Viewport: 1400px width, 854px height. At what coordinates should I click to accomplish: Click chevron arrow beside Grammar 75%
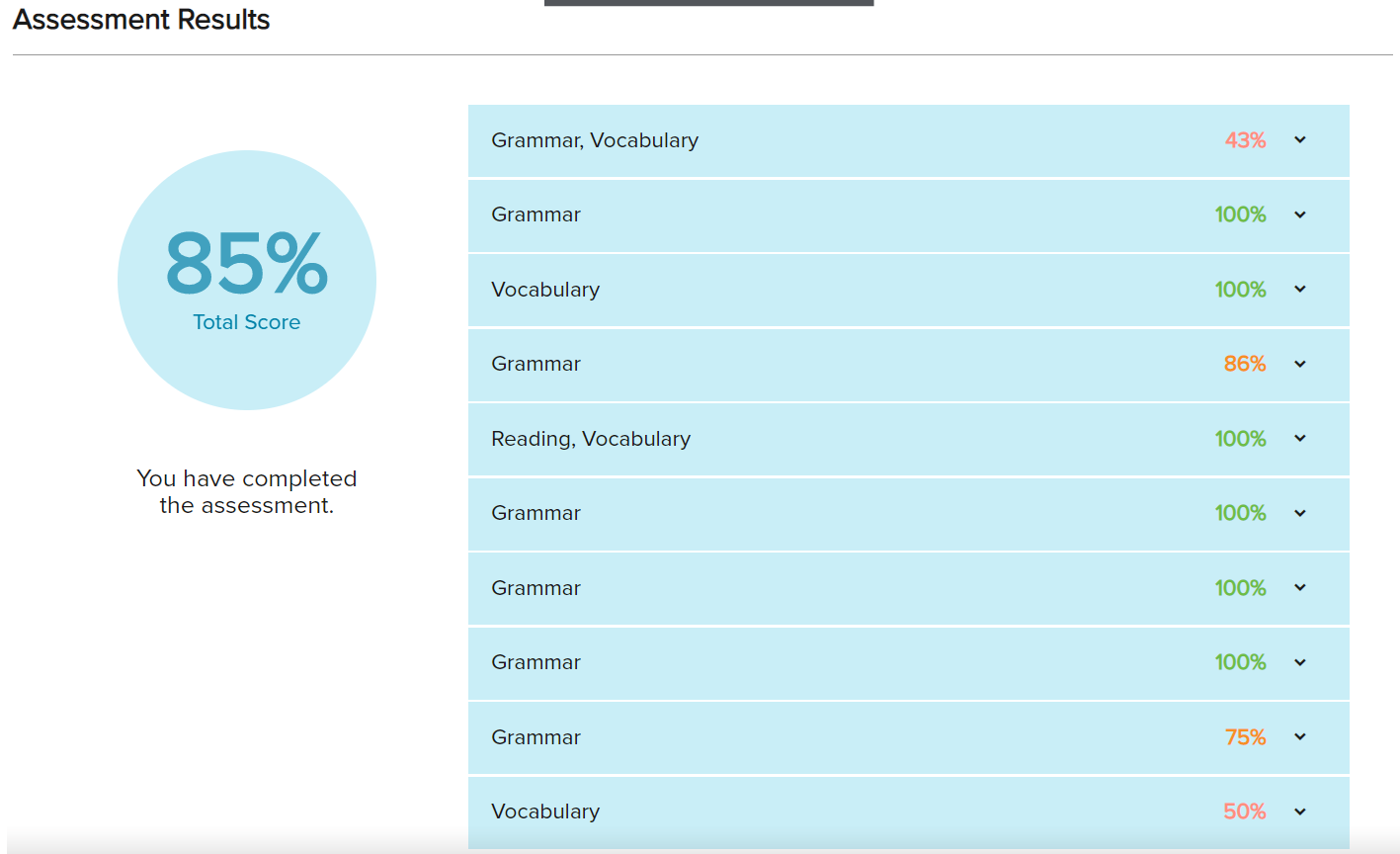(1300, 737)
